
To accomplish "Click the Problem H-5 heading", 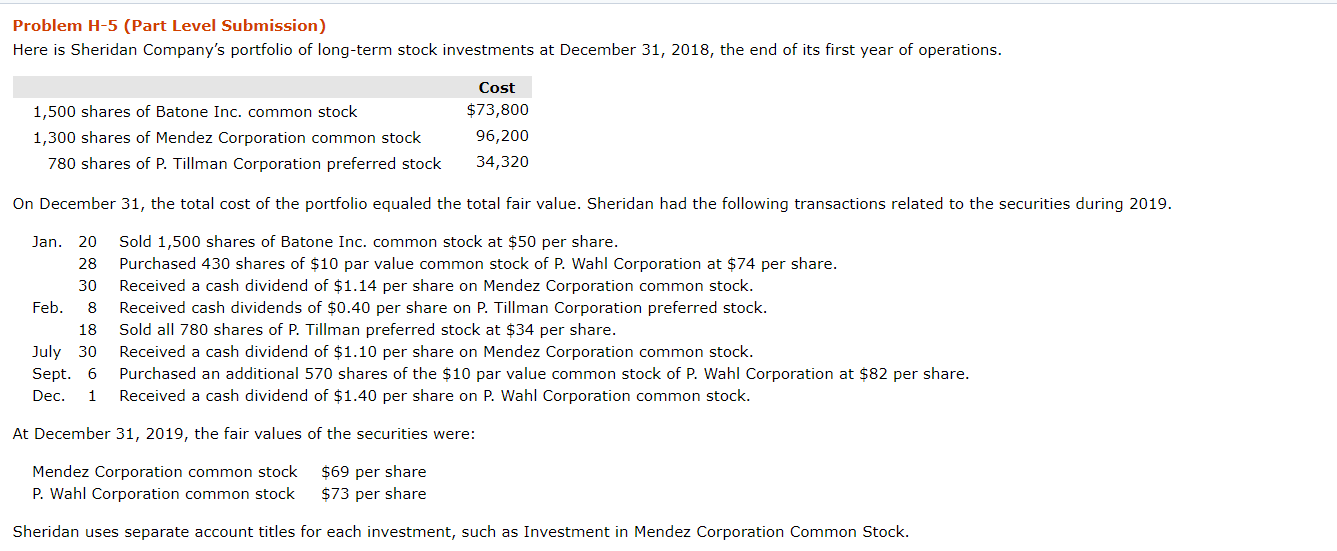I will [x=169, y=26].
